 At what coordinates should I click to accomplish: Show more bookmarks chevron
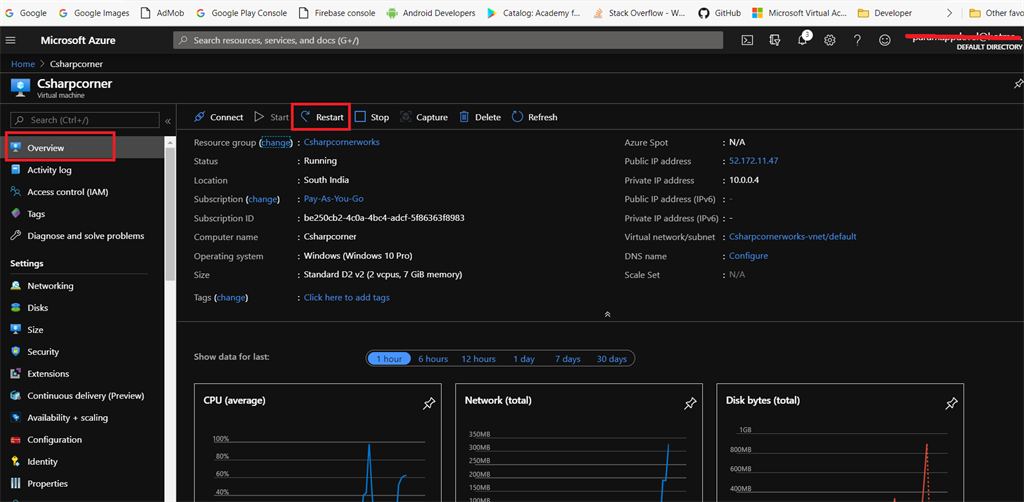[x=949, y=12]
